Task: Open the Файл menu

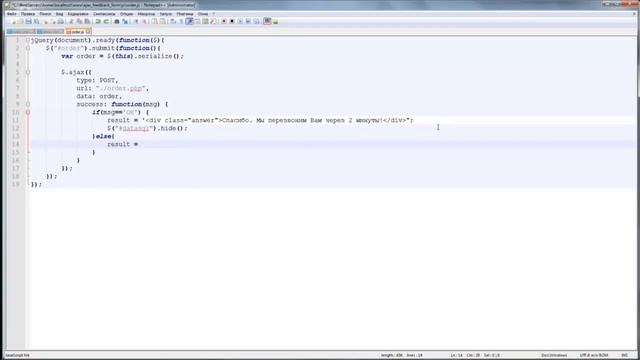Action: 11,14
